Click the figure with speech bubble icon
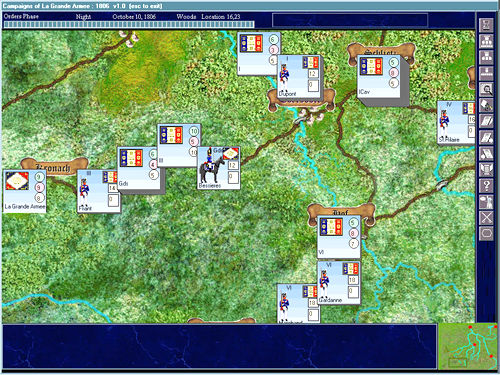Screen dimensions: 500x375 coord(486,202)
